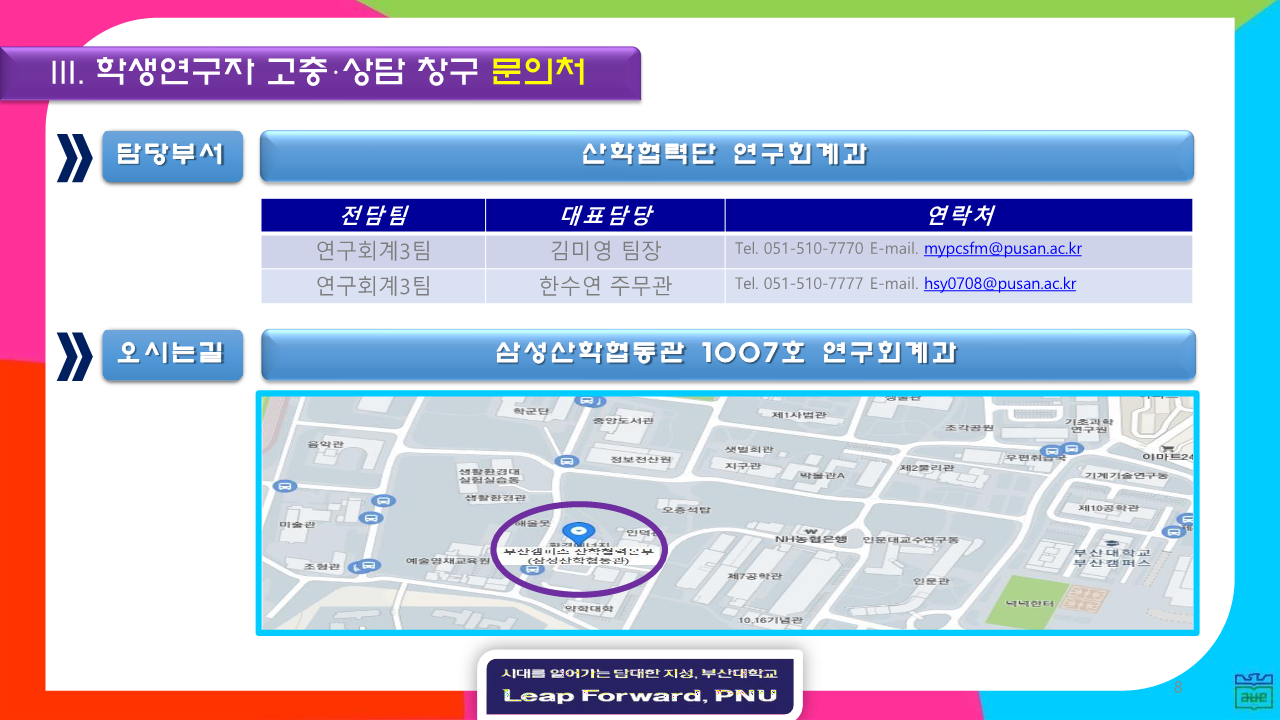Click the mypcsfm@pusan.ac.kr email link

pyautogui.click(x=1002, y=249)
